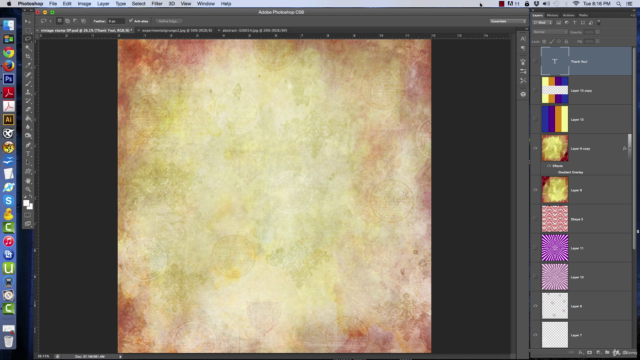
Task: Toggle the Anti-alias checkbox
Action: [x=131, y=21]
